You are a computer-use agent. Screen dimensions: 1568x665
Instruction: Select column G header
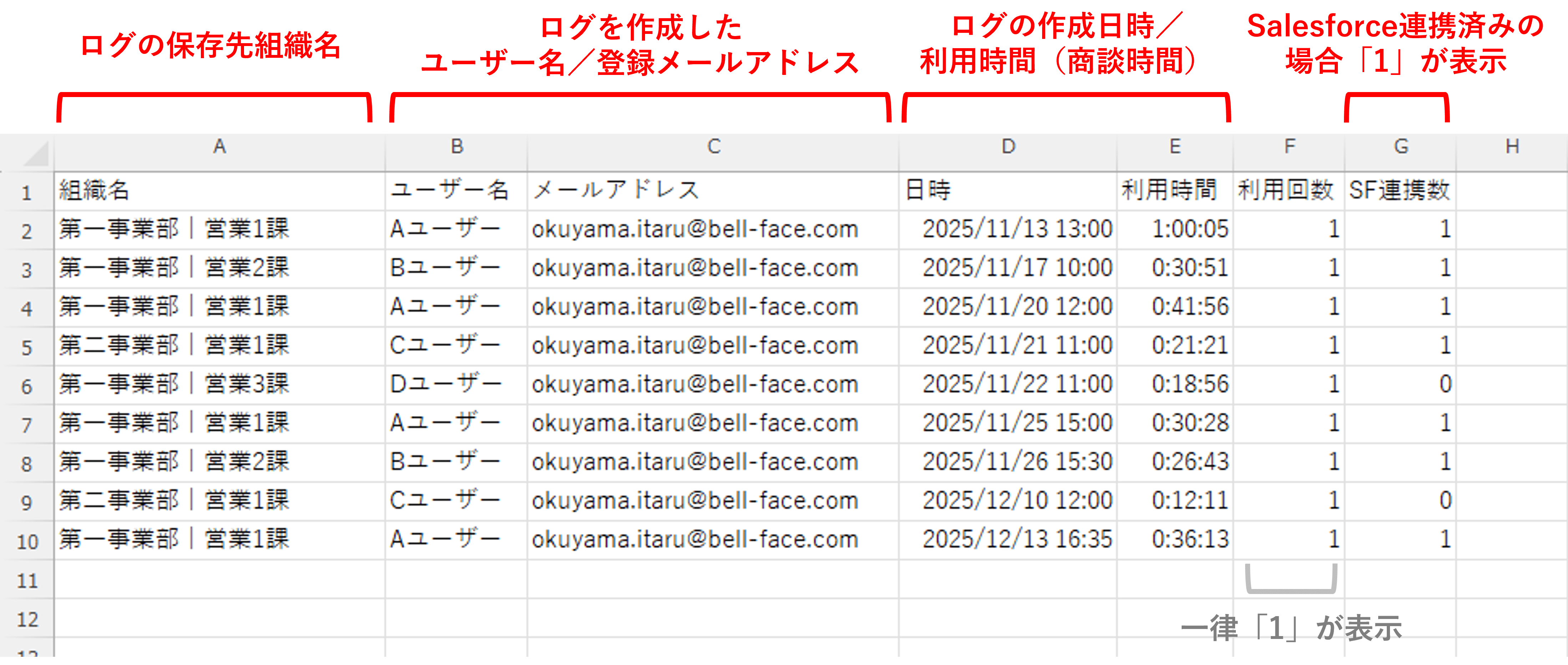(1401, 147)
